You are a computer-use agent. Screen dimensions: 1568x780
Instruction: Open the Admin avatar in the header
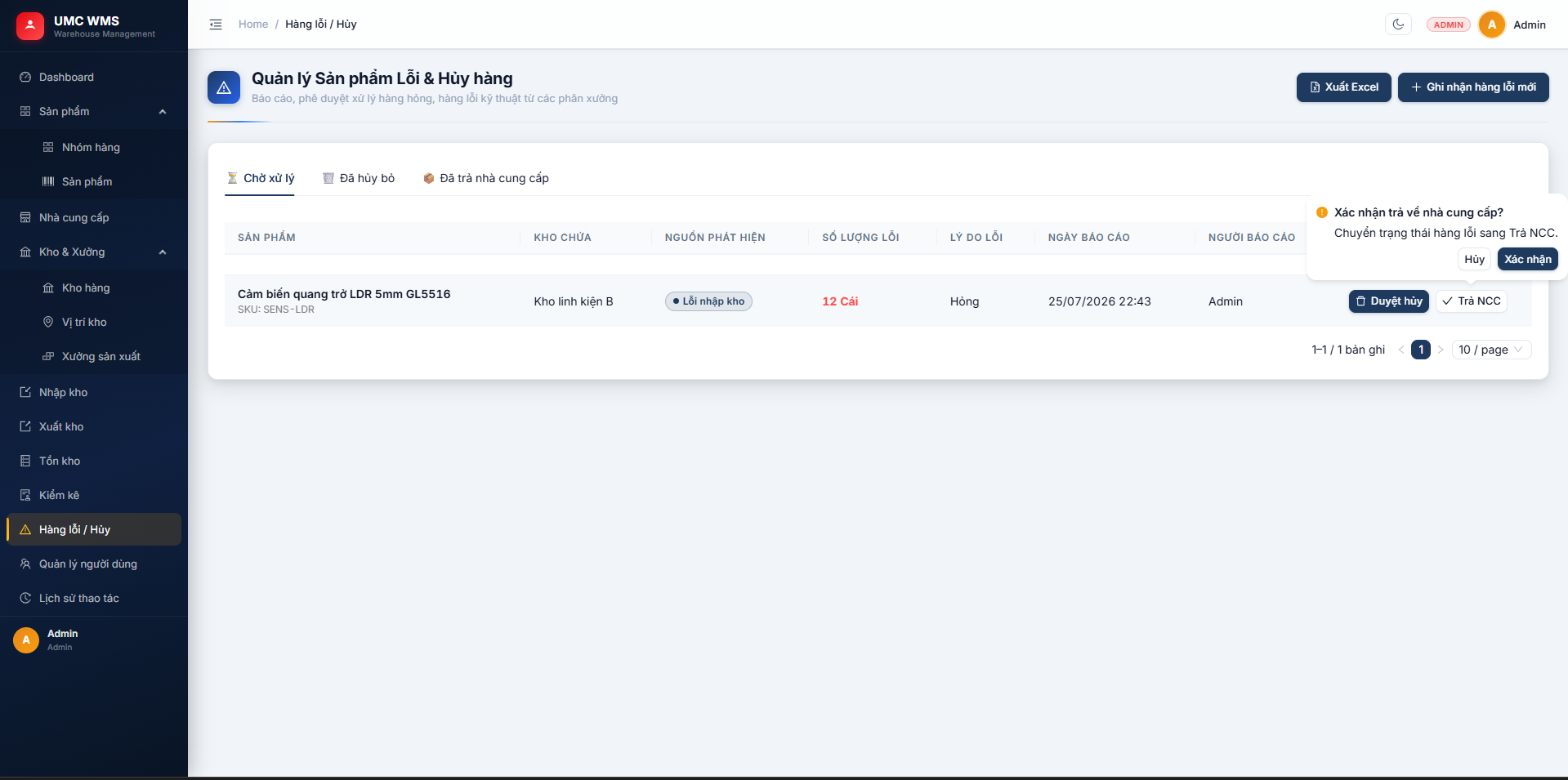(1492, 25)
